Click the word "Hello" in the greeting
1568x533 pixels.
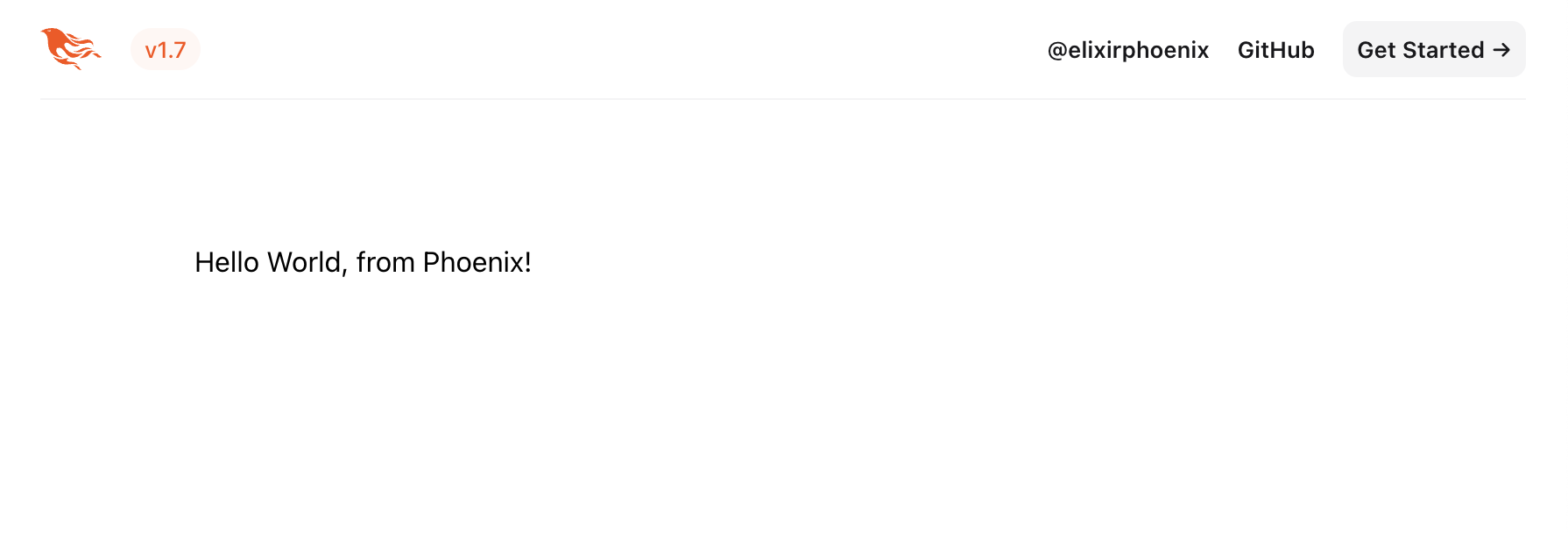coord(227,262)
